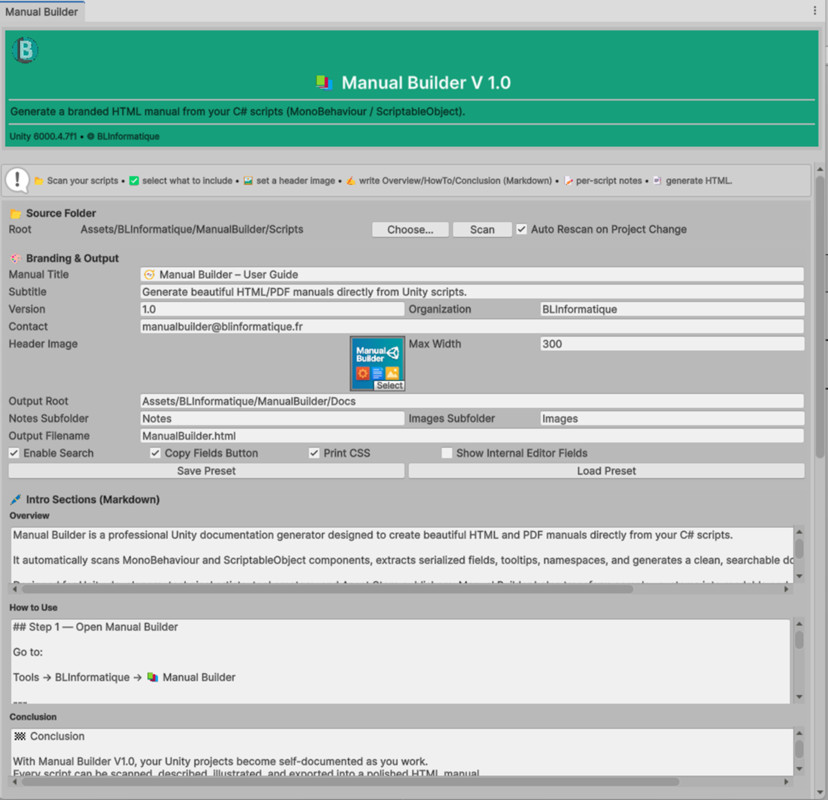Click emoji icon inside Manual Title field
828x800 pixels.
149,275
